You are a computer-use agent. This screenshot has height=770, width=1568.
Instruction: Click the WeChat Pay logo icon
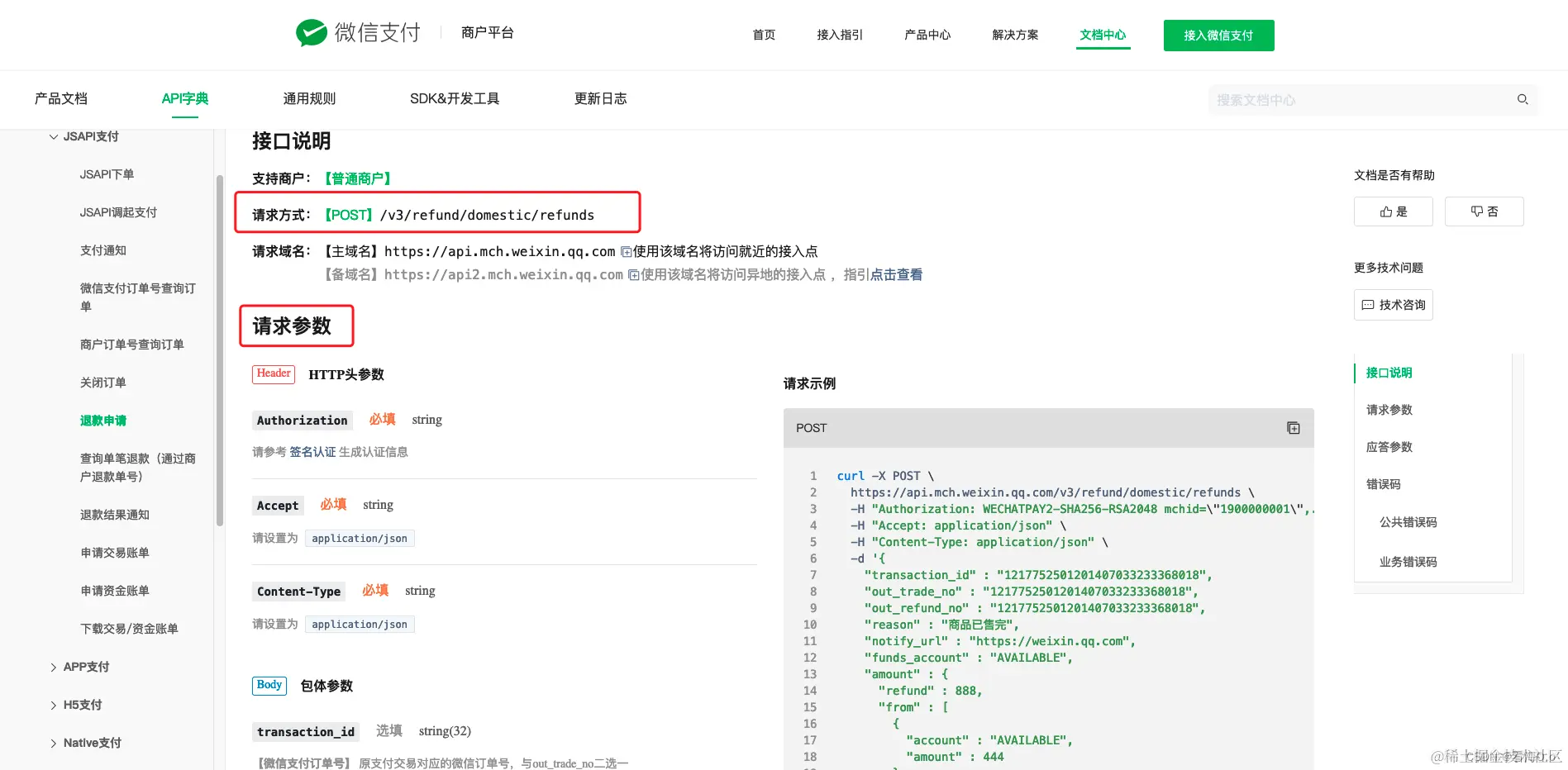(x=312, y=32)
